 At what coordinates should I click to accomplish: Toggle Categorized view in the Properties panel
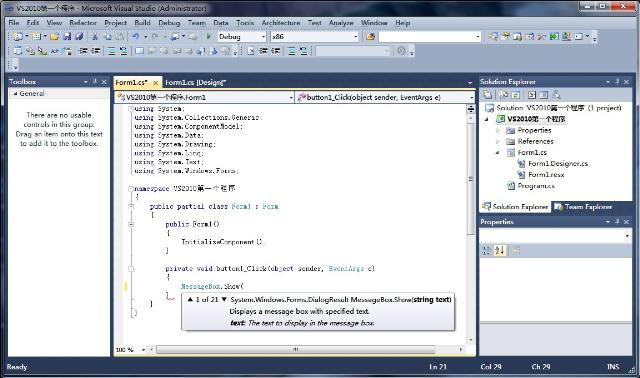[487, 250]
